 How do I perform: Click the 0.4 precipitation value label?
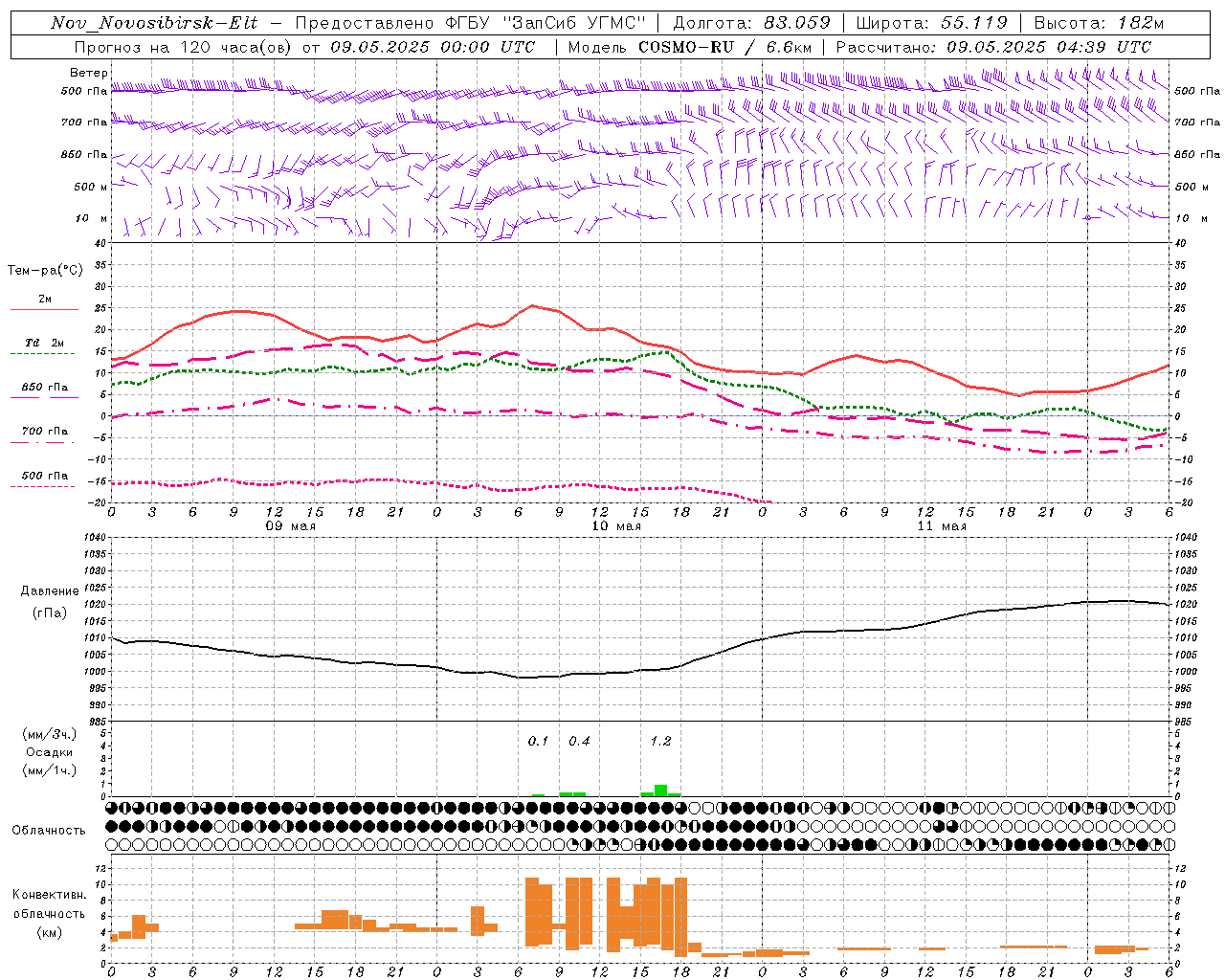[579, 741]
